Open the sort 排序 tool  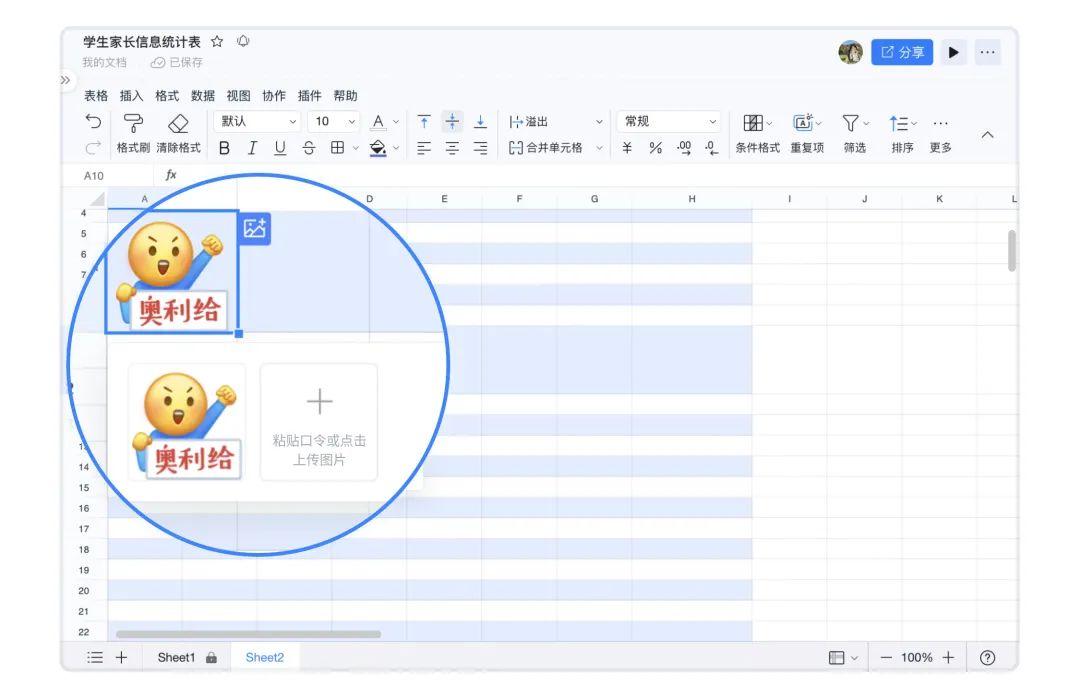(902, 134)
